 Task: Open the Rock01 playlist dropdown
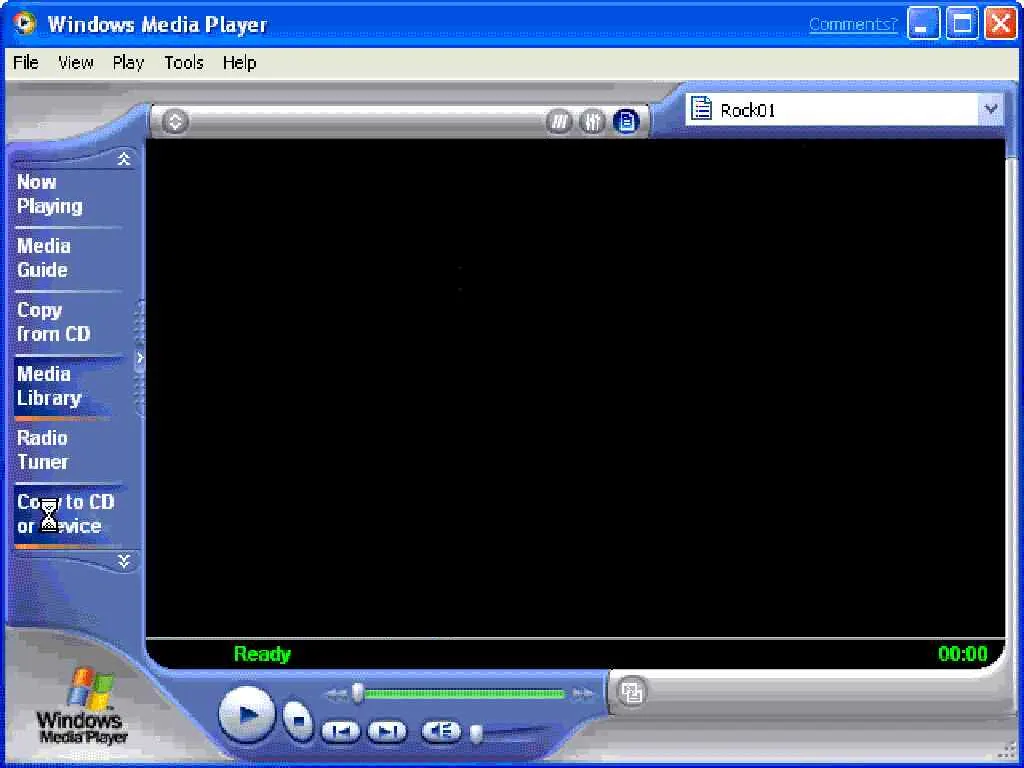pos(991,109)
